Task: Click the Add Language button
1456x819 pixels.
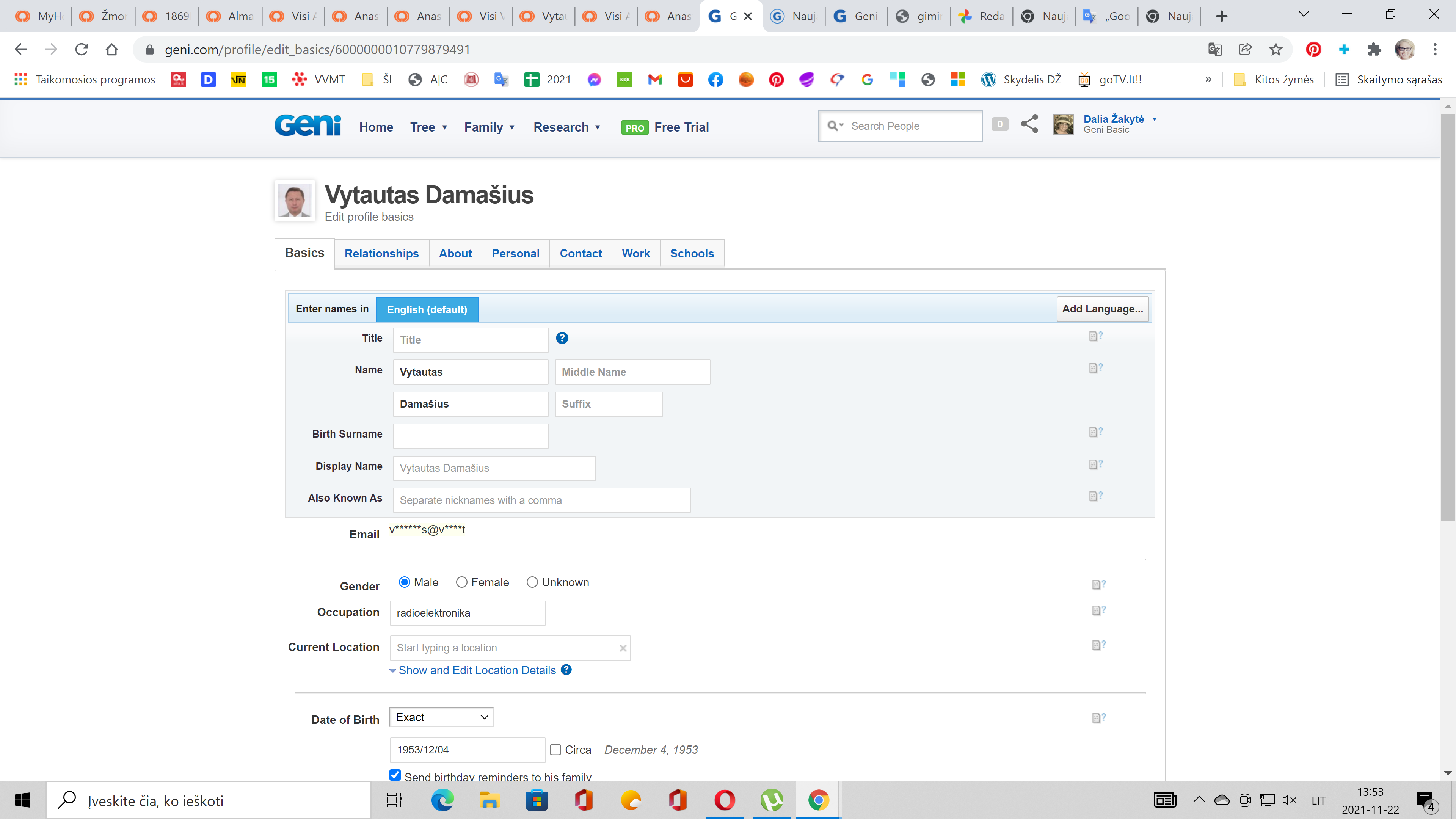Action: coord(1102,309)
